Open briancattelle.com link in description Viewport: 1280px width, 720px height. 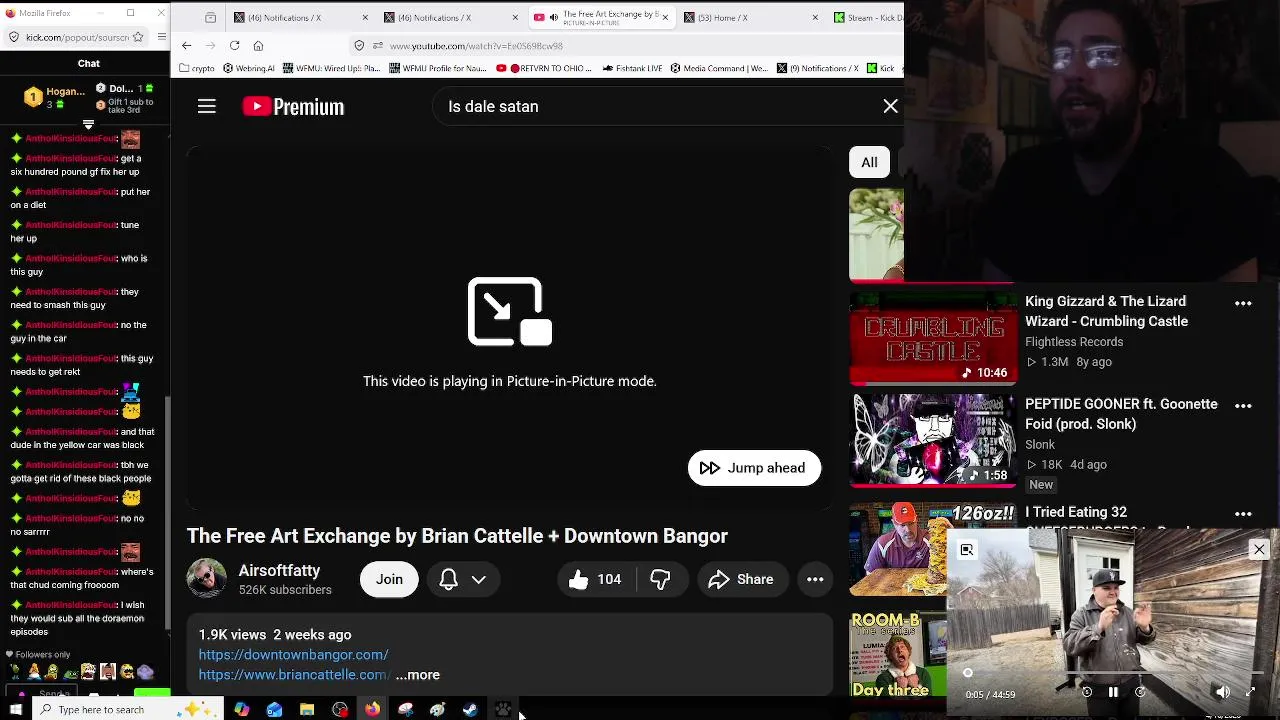tap(294, 675)
